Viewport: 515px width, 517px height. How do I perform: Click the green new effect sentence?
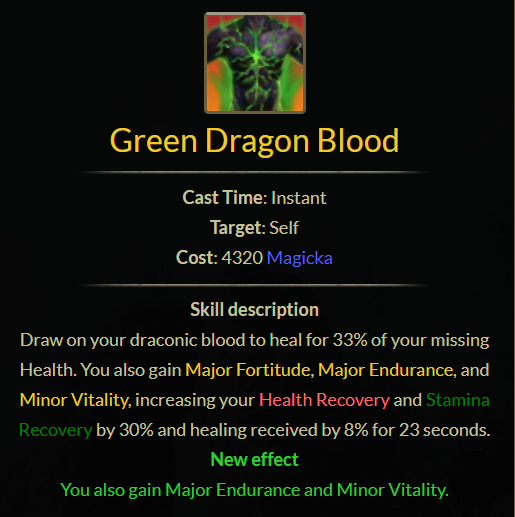[x=254, y=490]
